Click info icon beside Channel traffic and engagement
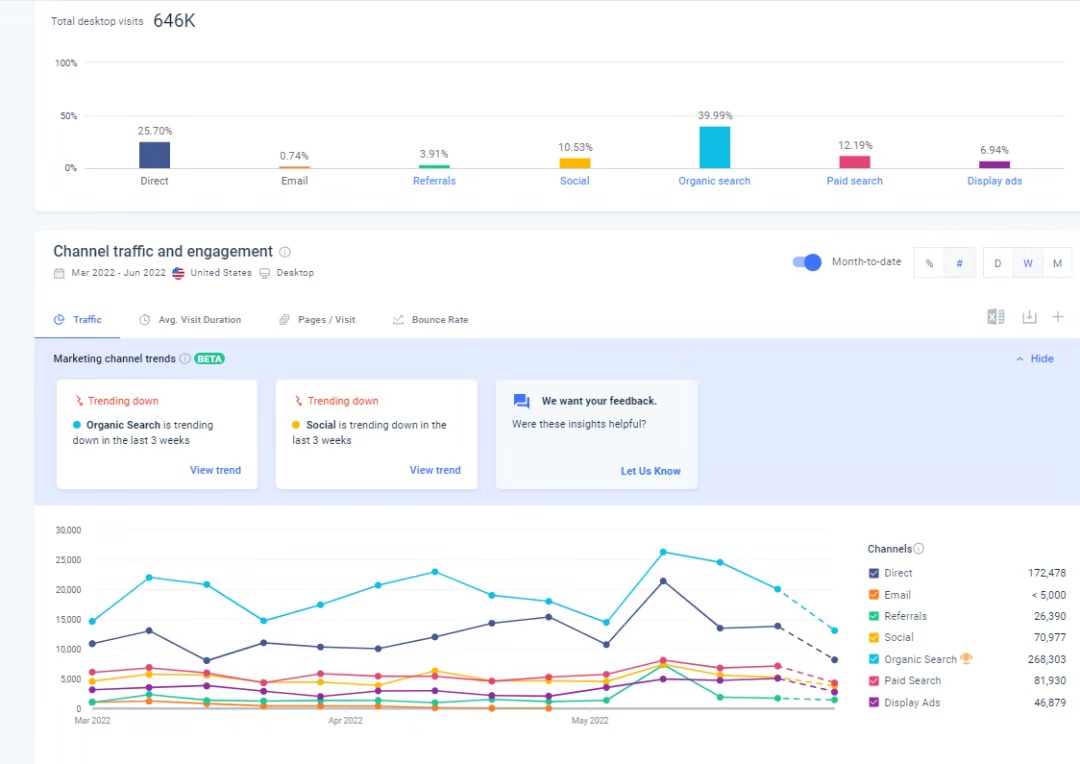The width and height of the screenshot is (1080, 764). 285,252
